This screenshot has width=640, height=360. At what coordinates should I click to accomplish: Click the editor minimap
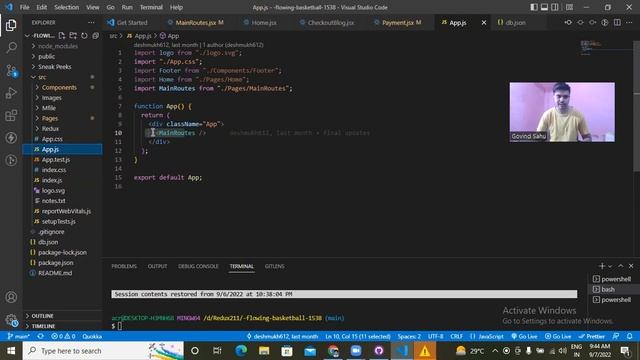[x=606, y=48]
